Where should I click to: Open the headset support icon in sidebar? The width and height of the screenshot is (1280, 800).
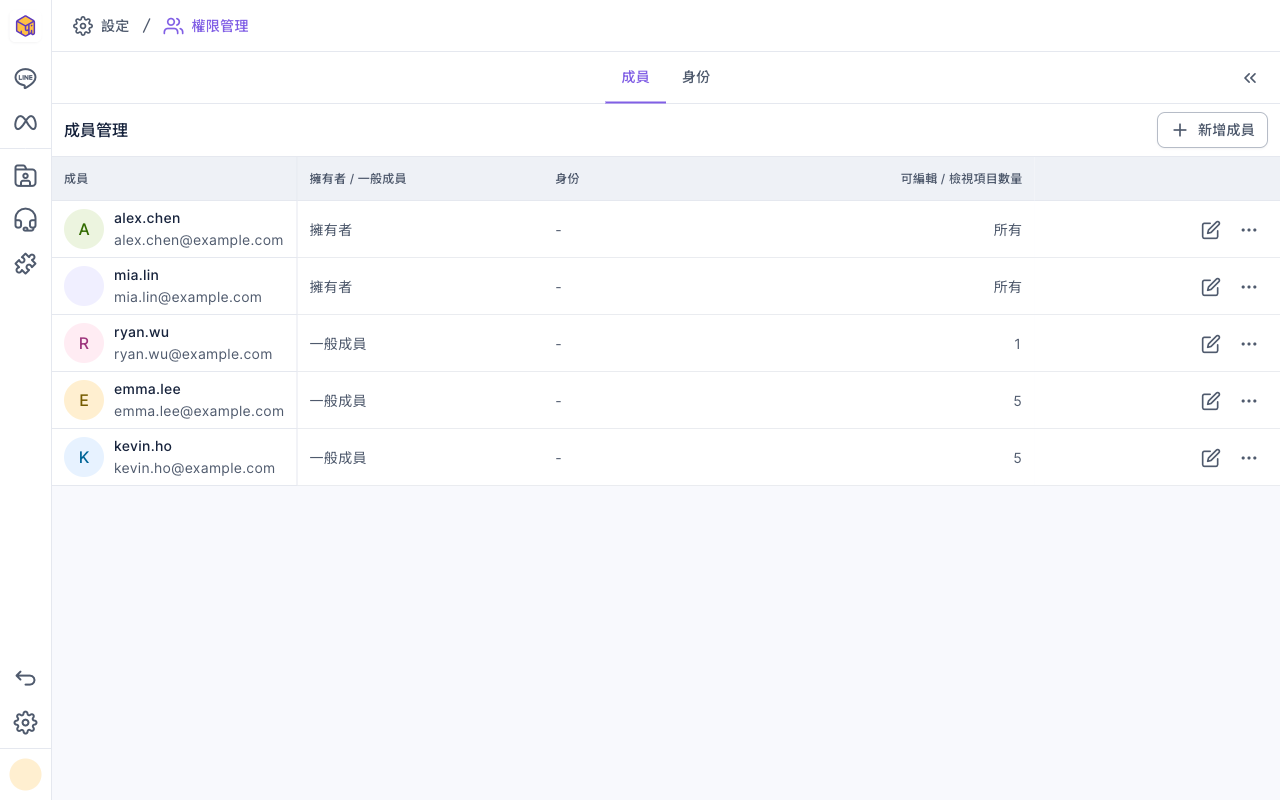point(25,220)
